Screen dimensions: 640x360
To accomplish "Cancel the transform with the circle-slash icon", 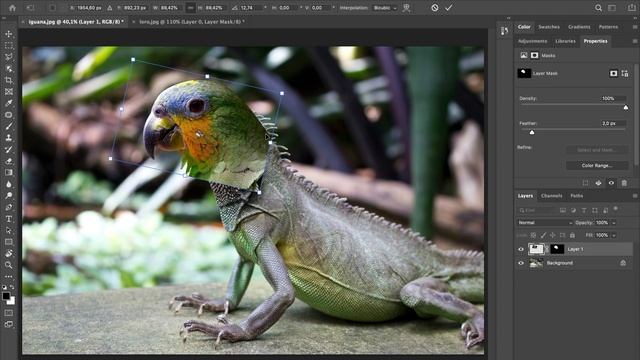I will click(x=435, y=8).
